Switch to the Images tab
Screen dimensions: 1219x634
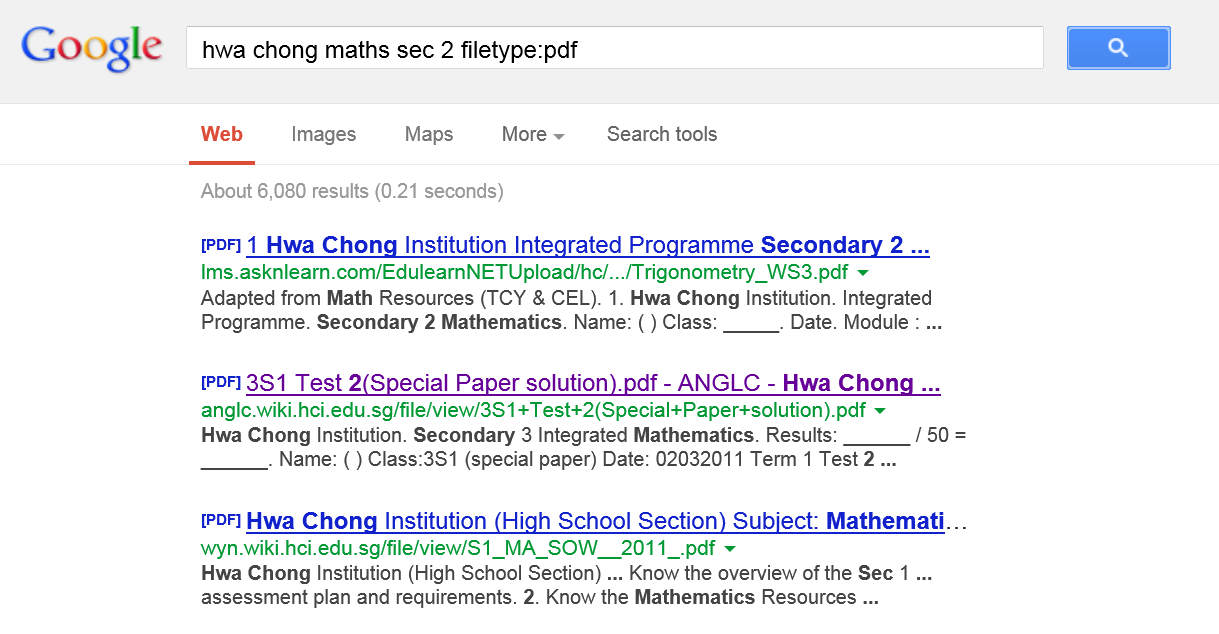[323, 135]
